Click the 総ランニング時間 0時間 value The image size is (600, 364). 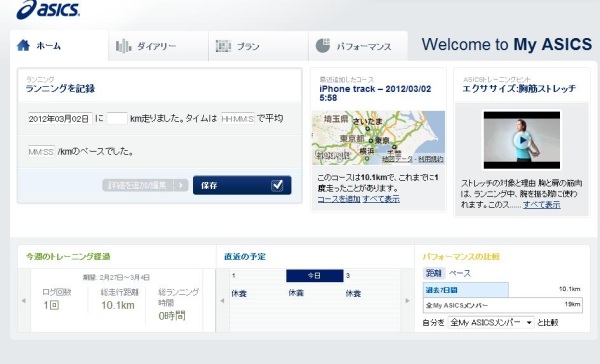point(172,316)
